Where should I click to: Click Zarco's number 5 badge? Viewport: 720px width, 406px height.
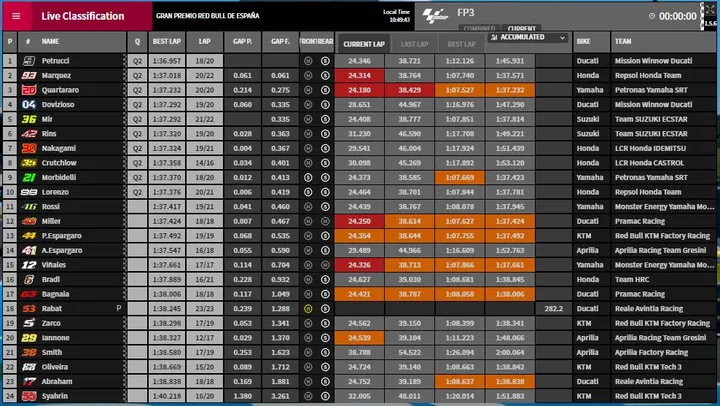(x=29, y=323)
